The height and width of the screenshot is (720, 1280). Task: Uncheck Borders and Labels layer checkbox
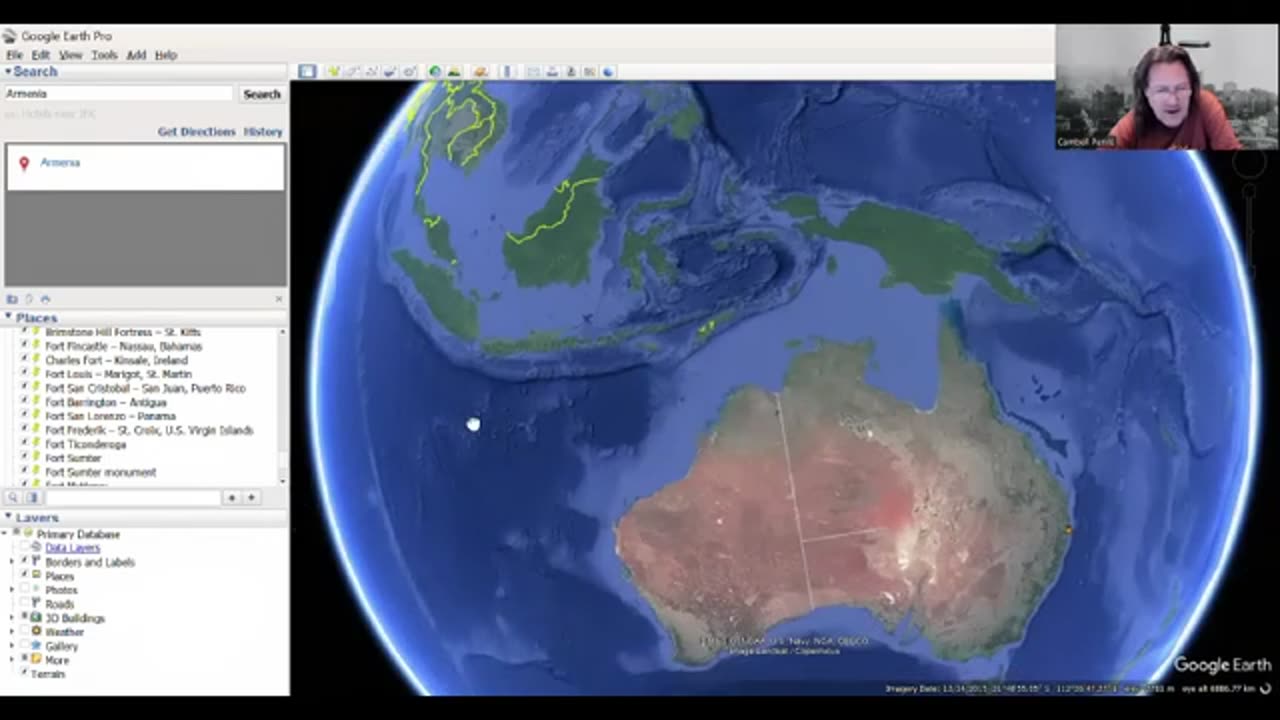point(24,562)
